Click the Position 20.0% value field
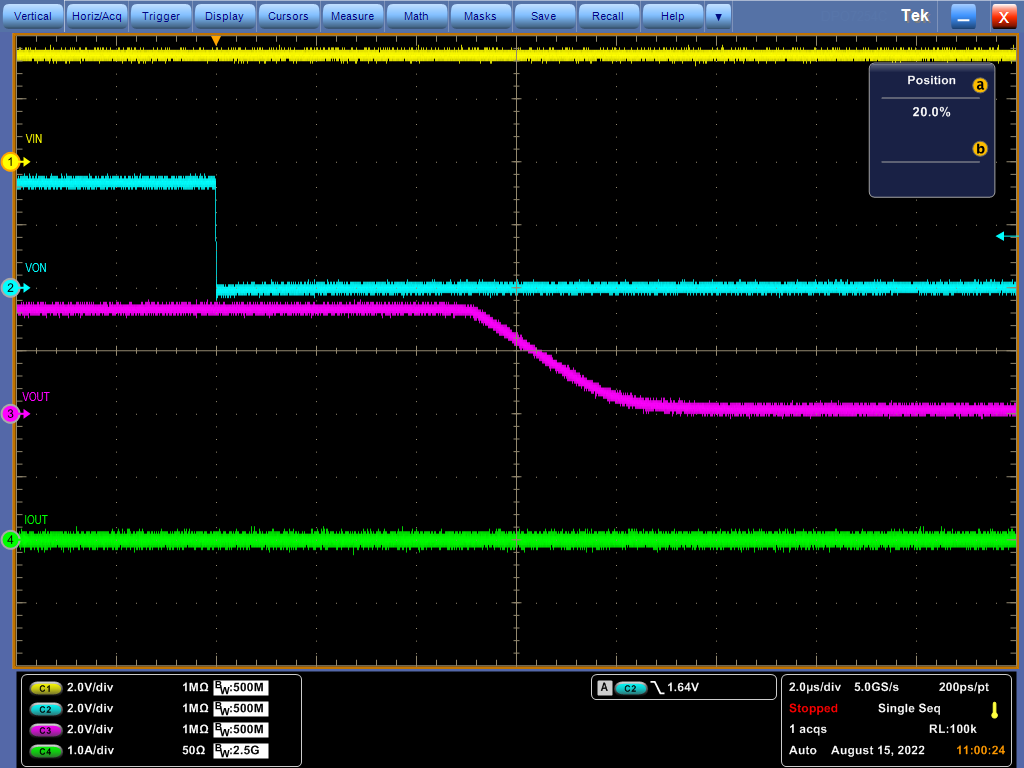 931,113
